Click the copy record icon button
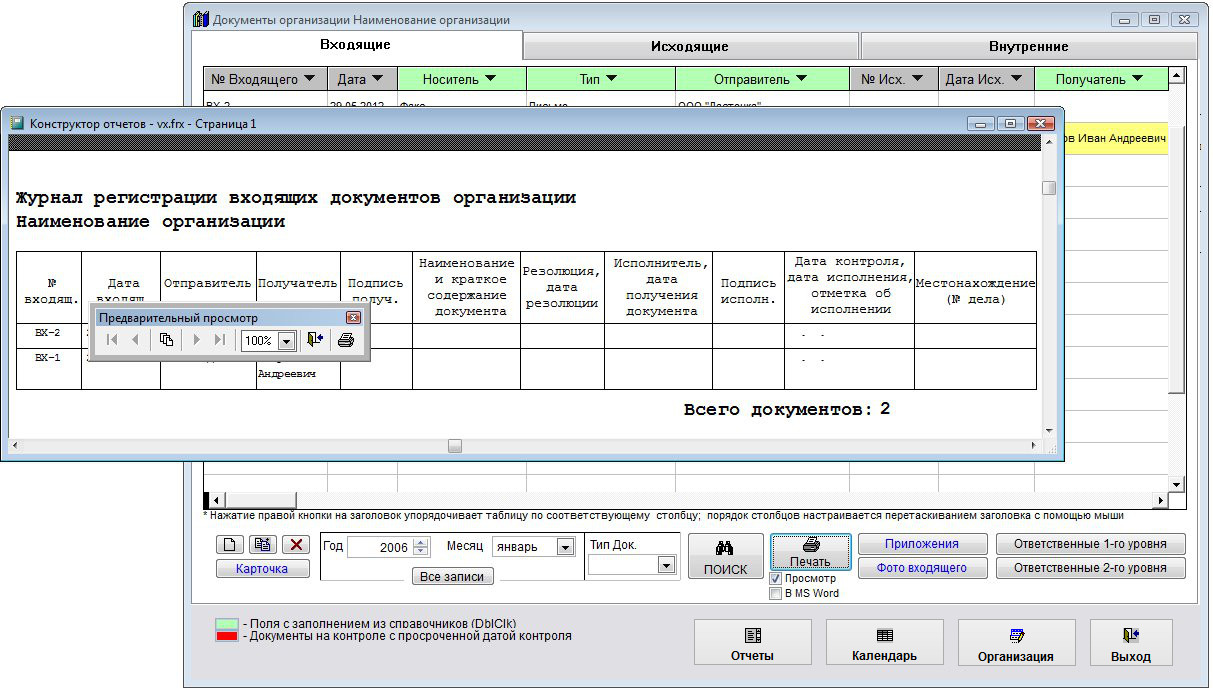 tap(263, 545)
